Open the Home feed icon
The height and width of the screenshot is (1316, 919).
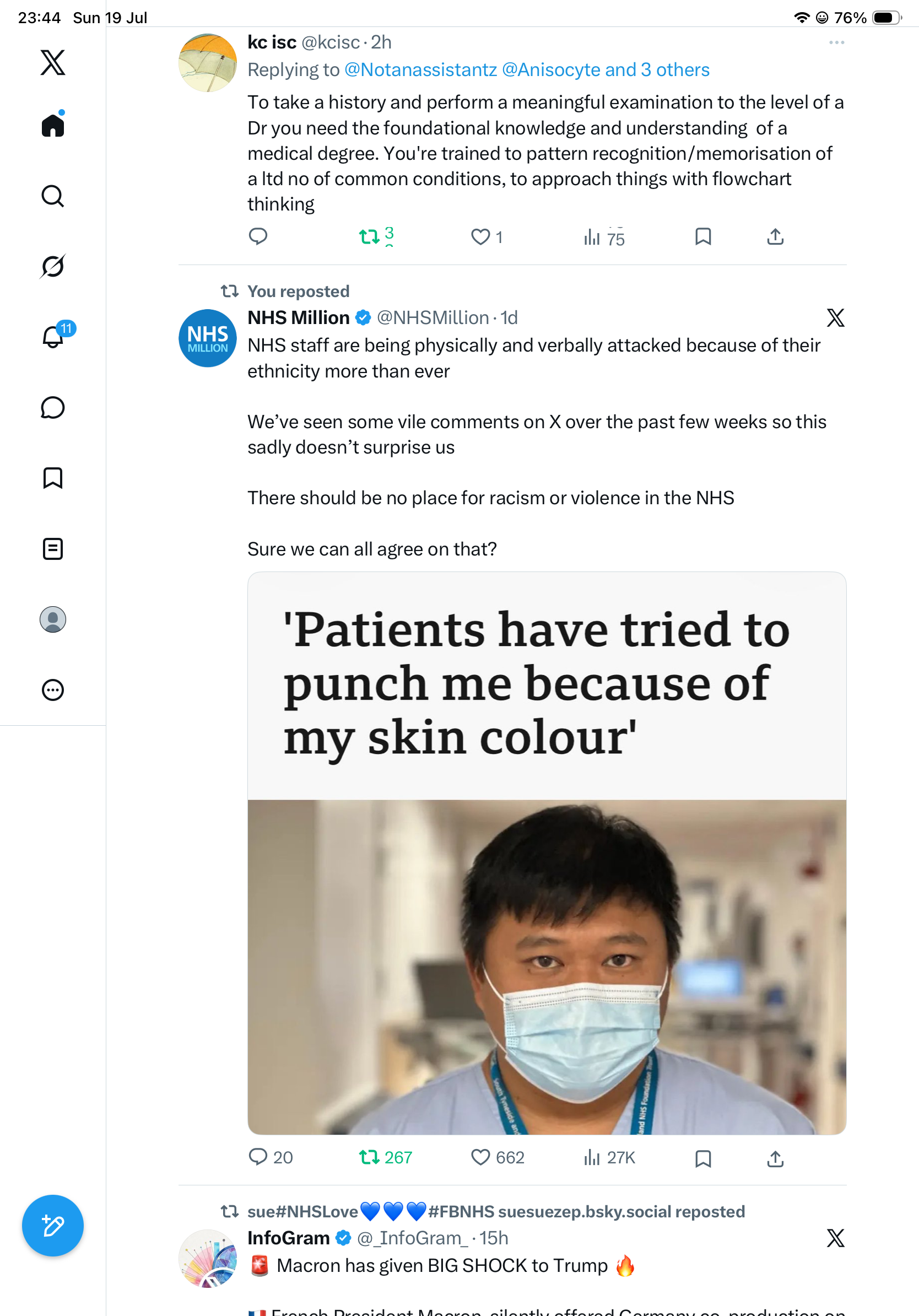tap(53, 125)
